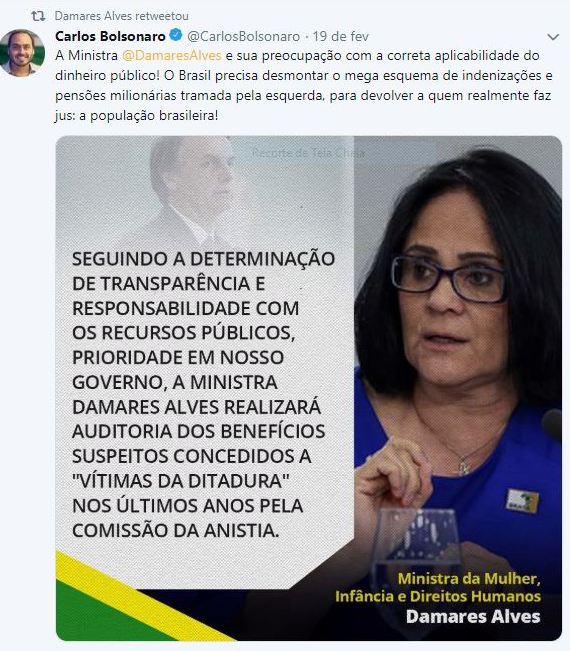
Task: Click the lapel pin on the blue blouse
Action: pyautogui.click(x=523, y=501)
